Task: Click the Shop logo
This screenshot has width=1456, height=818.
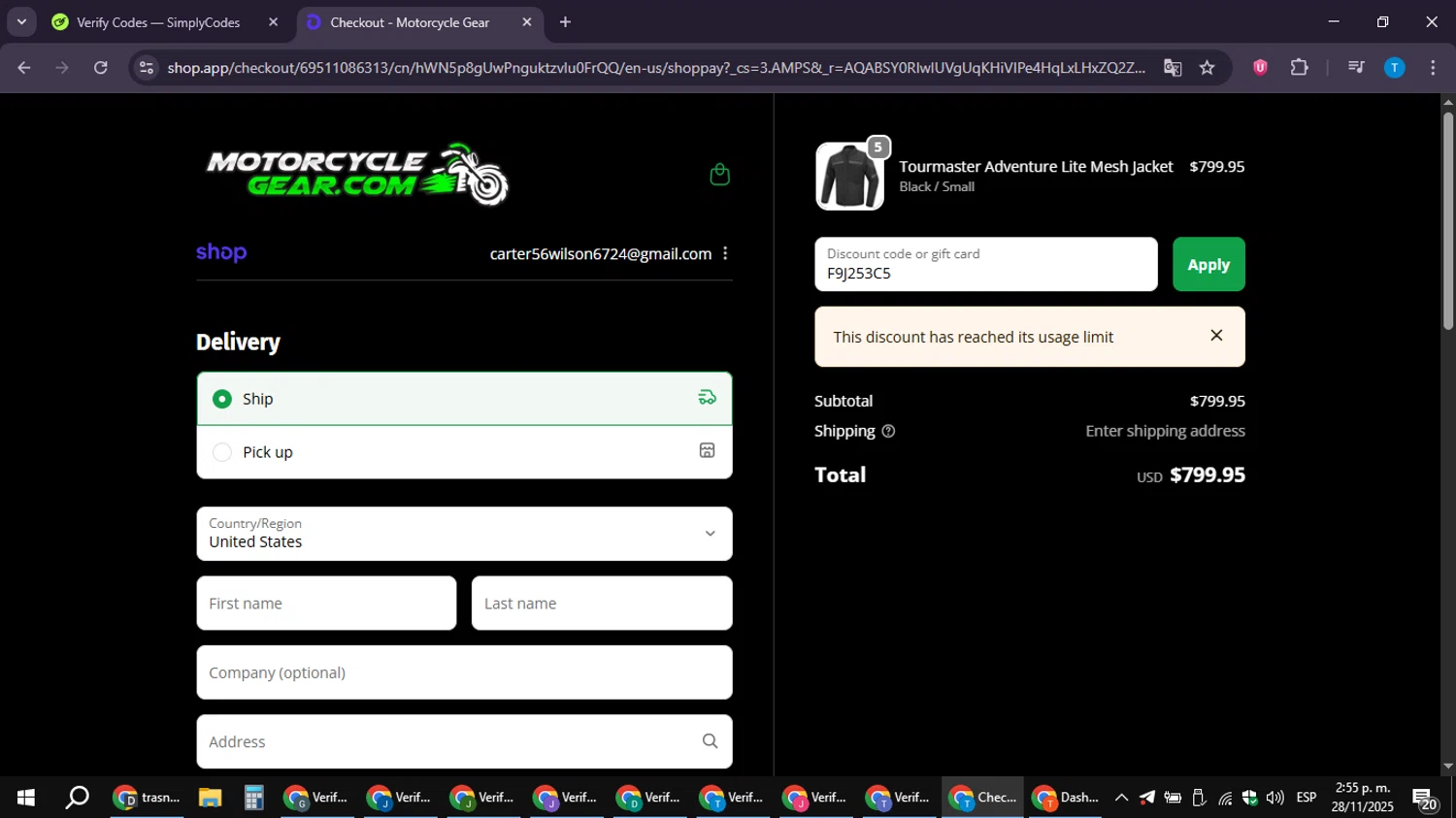Action: click(x=221, y=253)
